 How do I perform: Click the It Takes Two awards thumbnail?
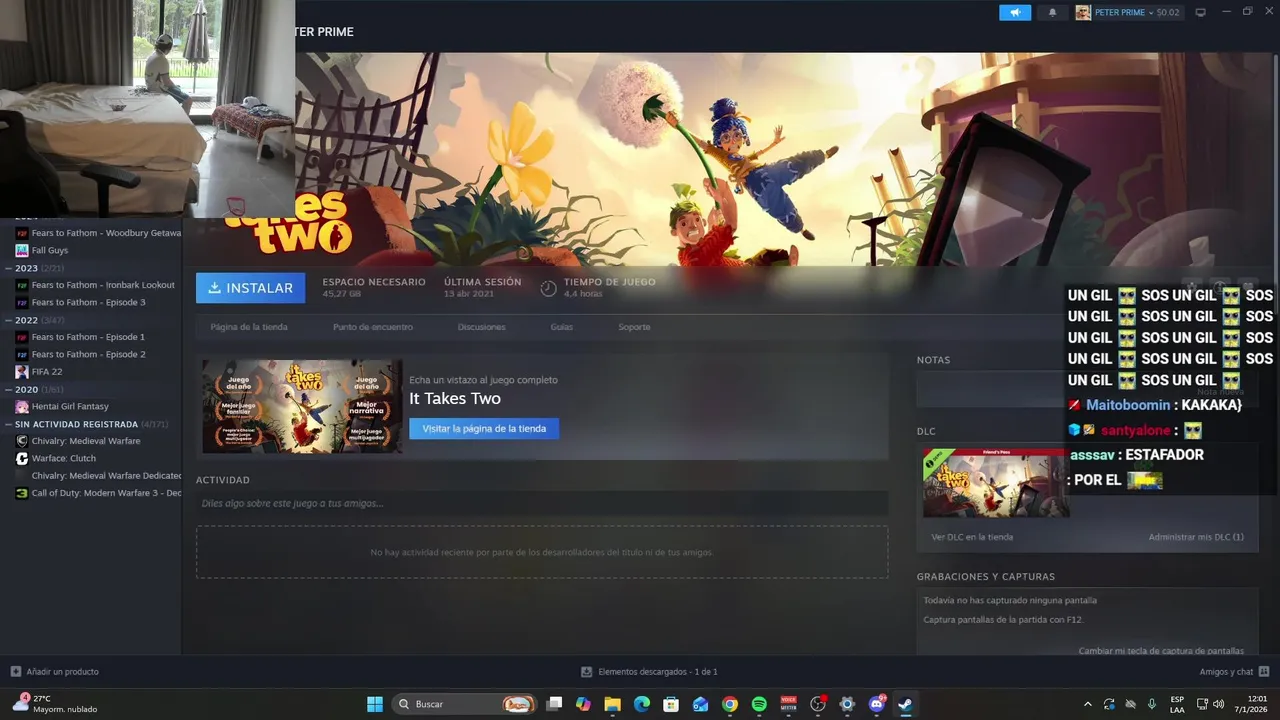[302, 406]
